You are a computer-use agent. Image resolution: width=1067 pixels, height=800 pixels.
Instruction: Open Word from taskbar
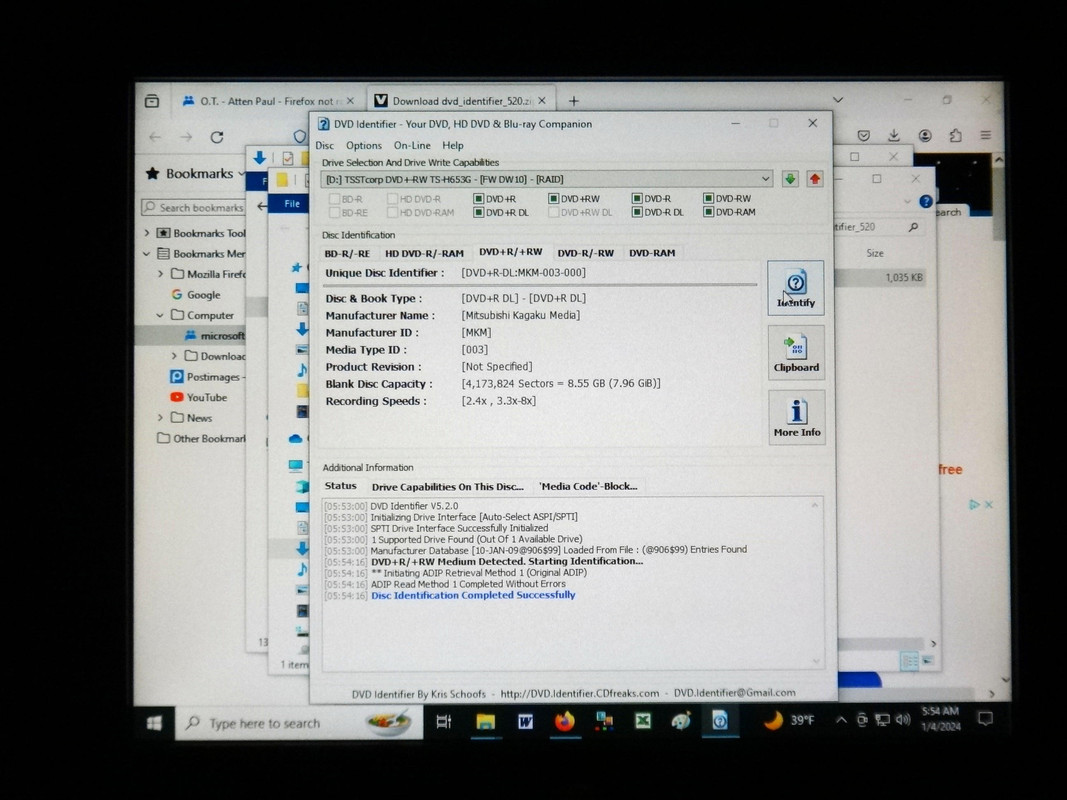[525, 721]
